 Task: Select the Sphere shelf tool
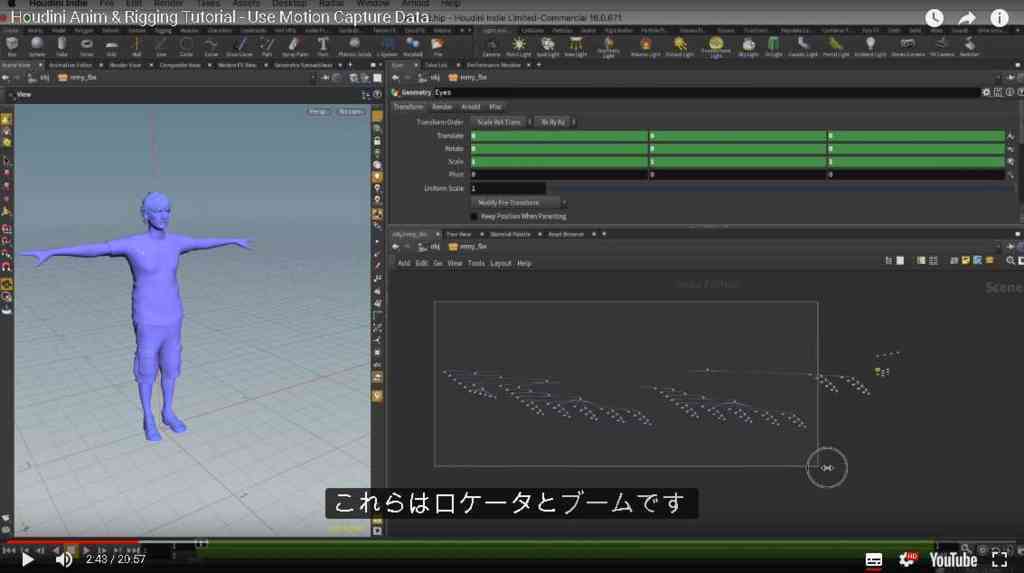(x=37, y=45)
